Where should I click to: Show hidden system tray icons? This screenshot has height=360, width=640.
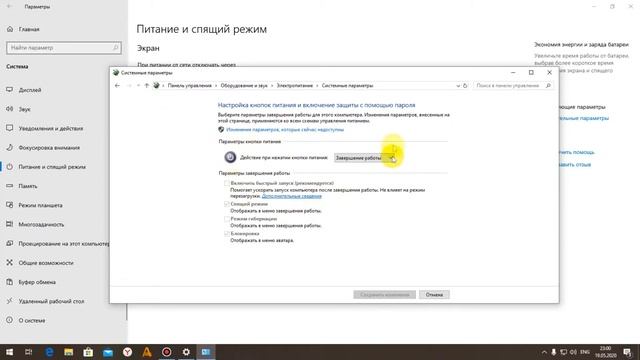(544, 352)
